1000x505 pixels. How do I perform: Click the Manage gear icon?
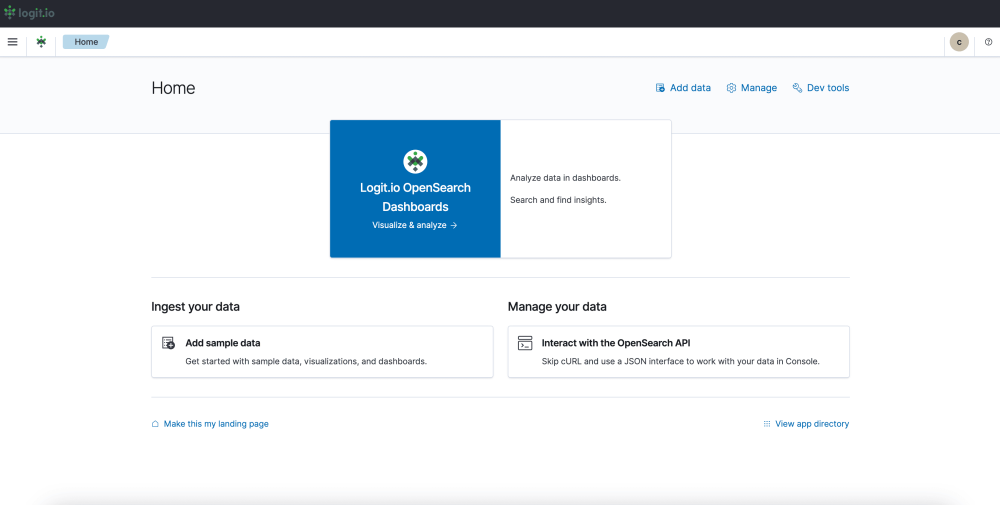click(731, 88)
